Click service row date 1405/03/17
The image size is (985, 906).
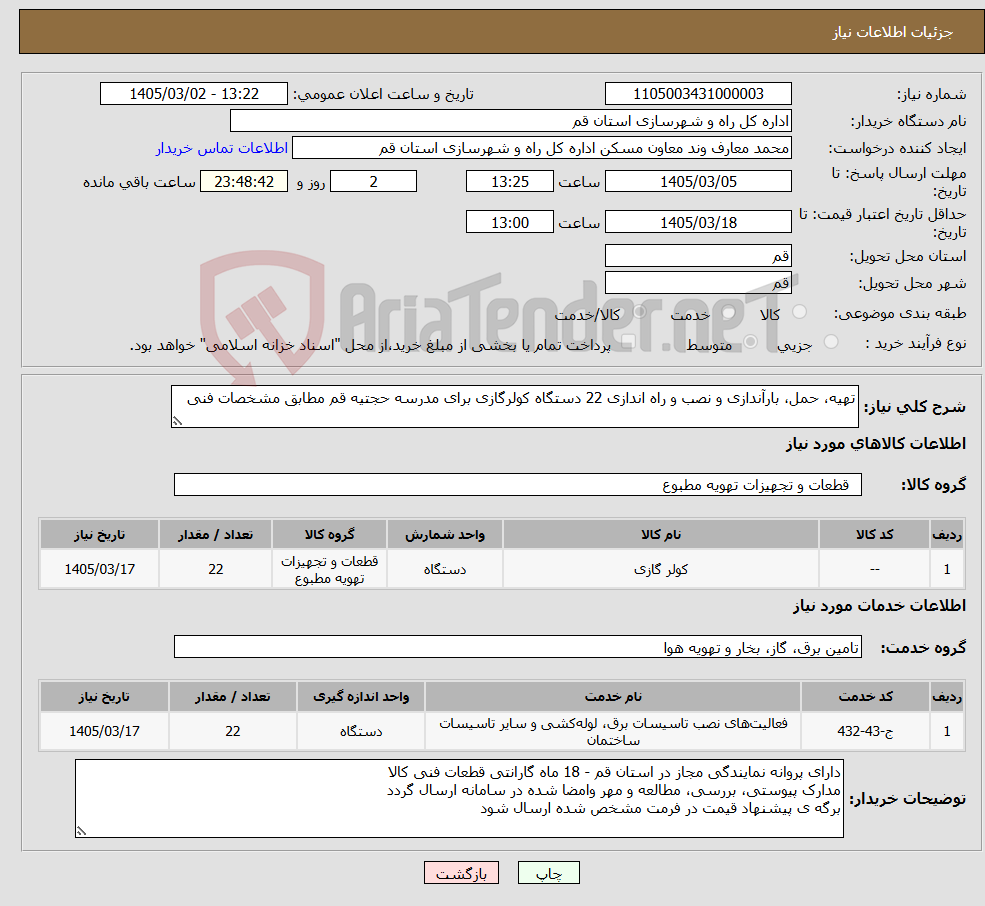point(104,731)
